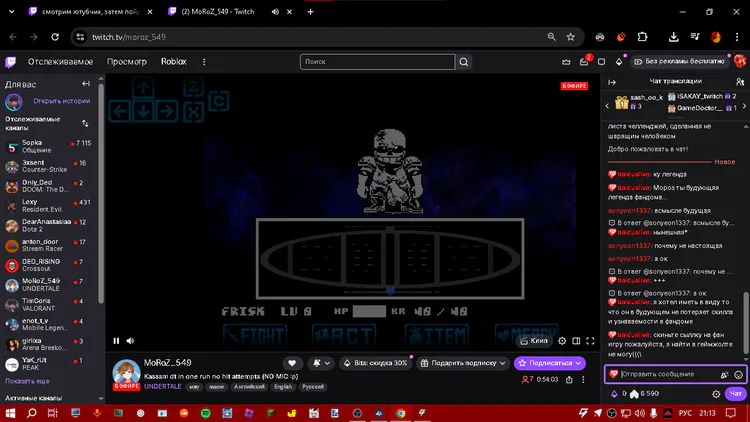Open the Отслеживаемое navigation tab
The image size is (750, 422).
(x=60, y=62)
